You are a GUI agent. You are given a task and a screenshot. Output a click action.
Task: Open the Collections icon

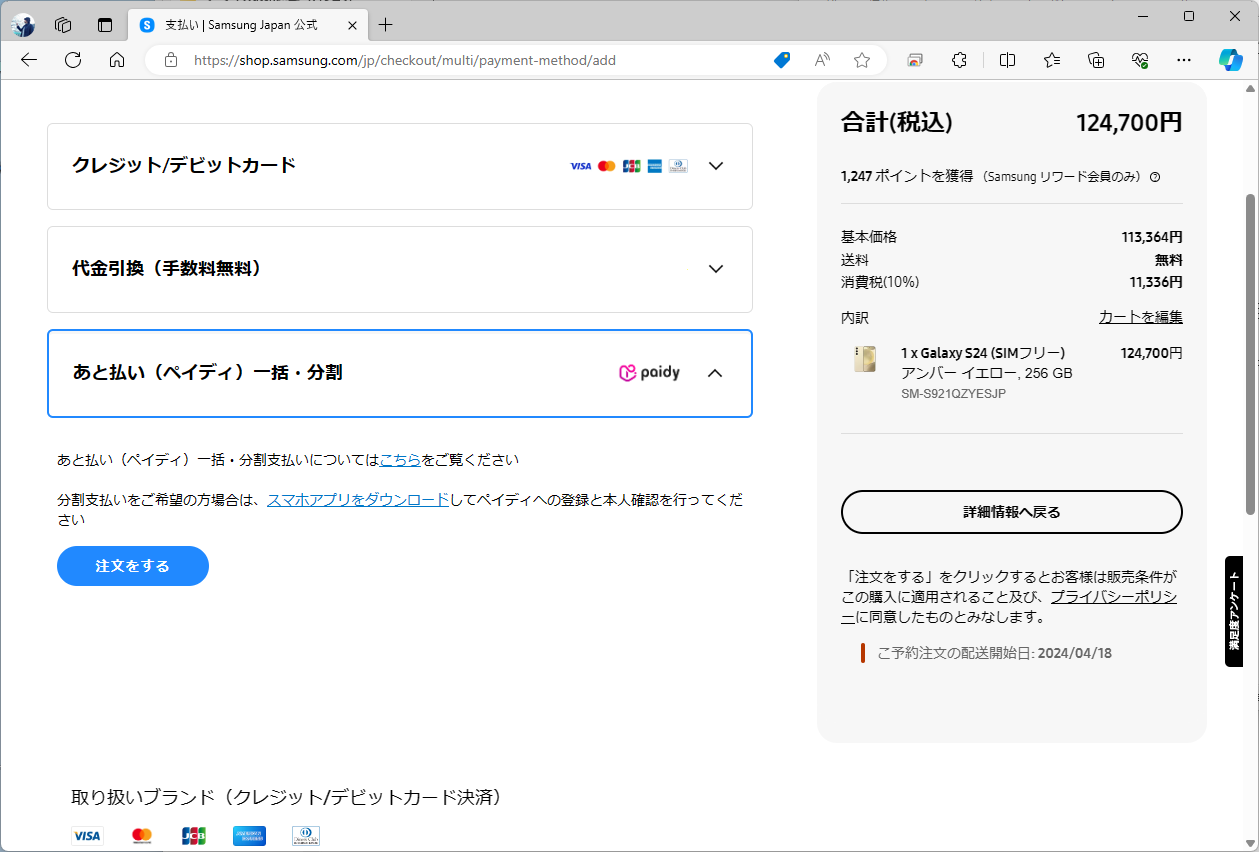click(1096, 60)
